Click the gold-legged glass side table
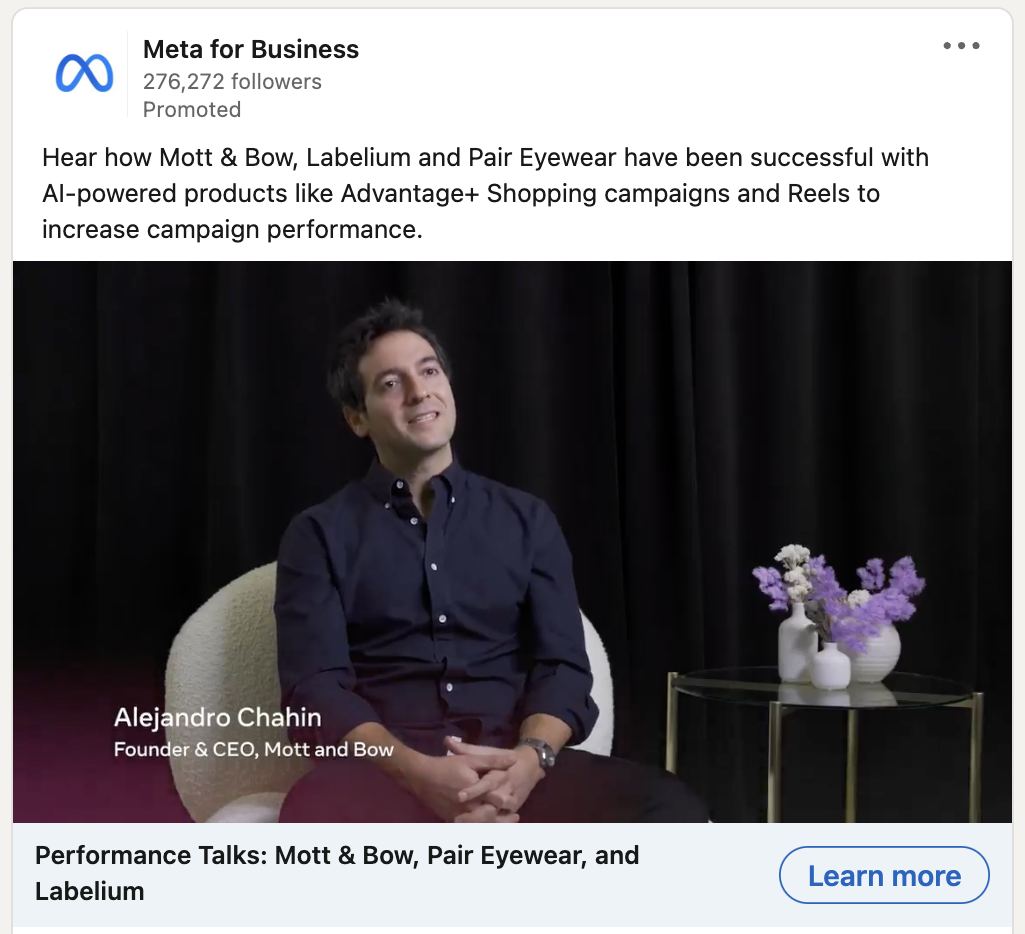This screenshot has height=934, width=1025. pos(825,745)
